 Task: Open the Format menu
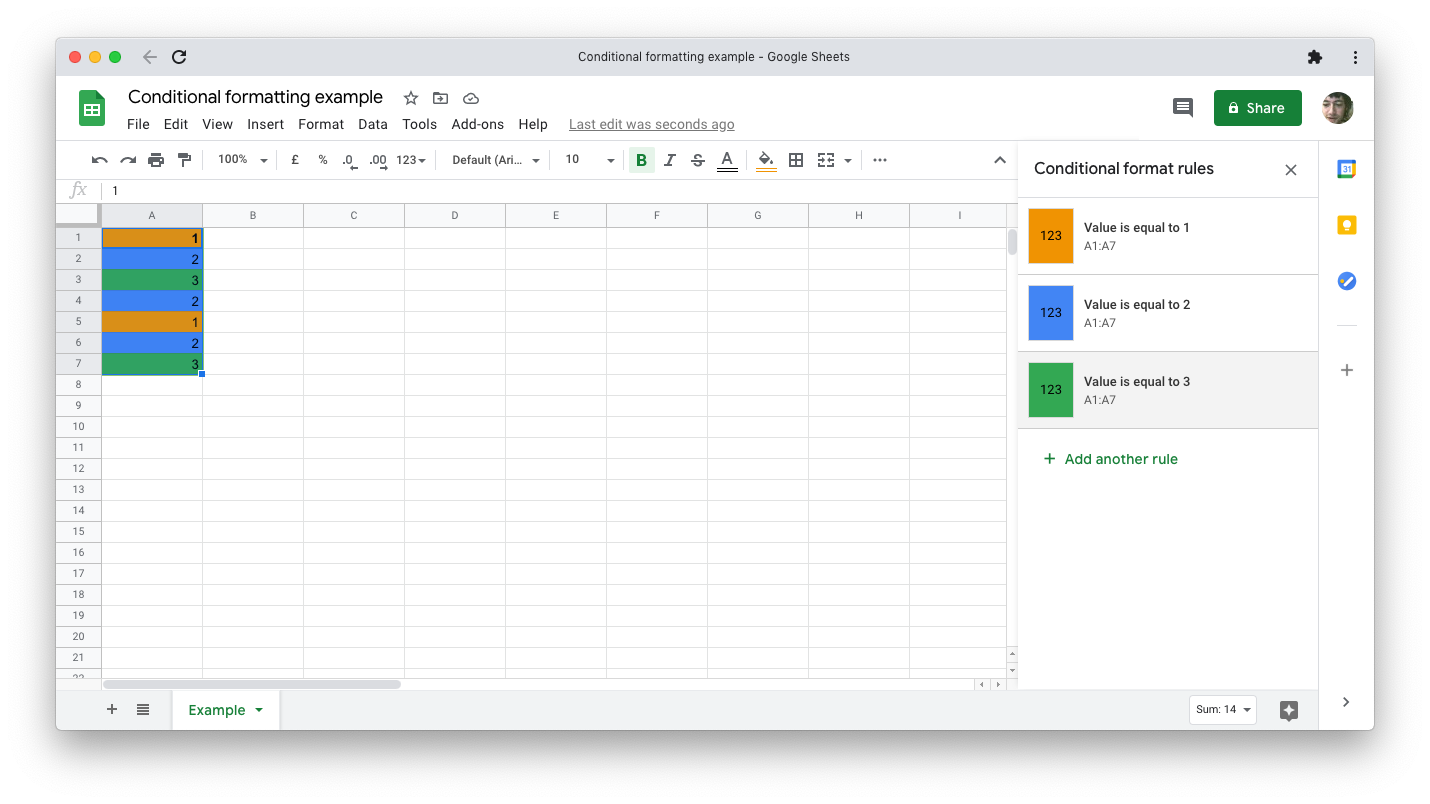(321, 124)
